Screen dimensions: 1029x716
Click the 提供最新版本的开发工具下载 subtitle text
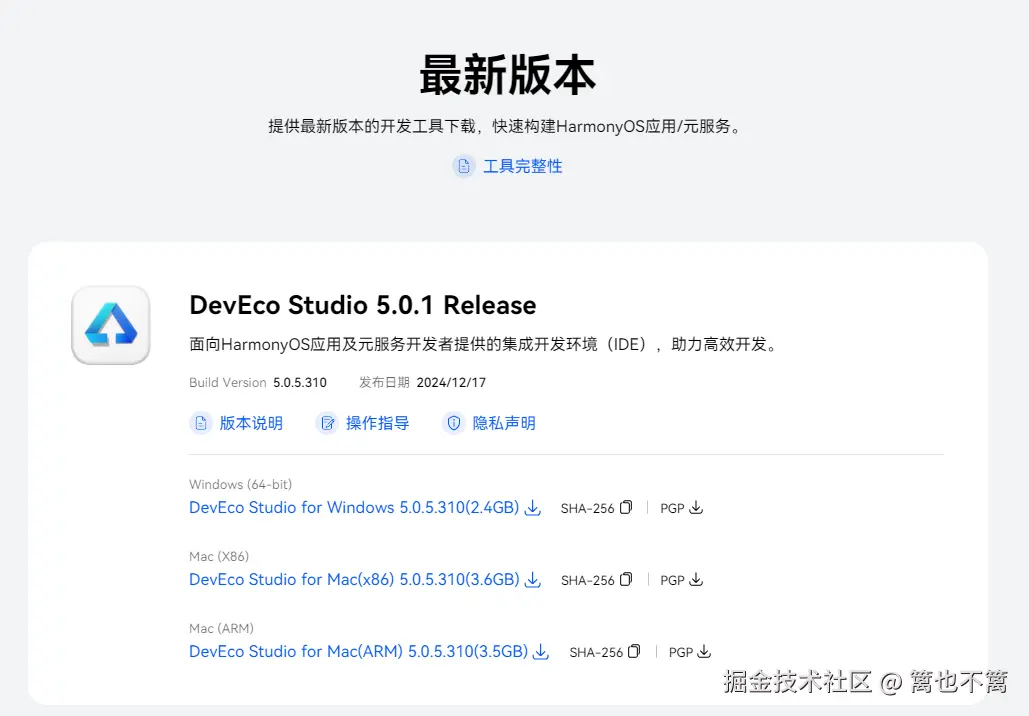pyautogui.click(x=505, y=126)
